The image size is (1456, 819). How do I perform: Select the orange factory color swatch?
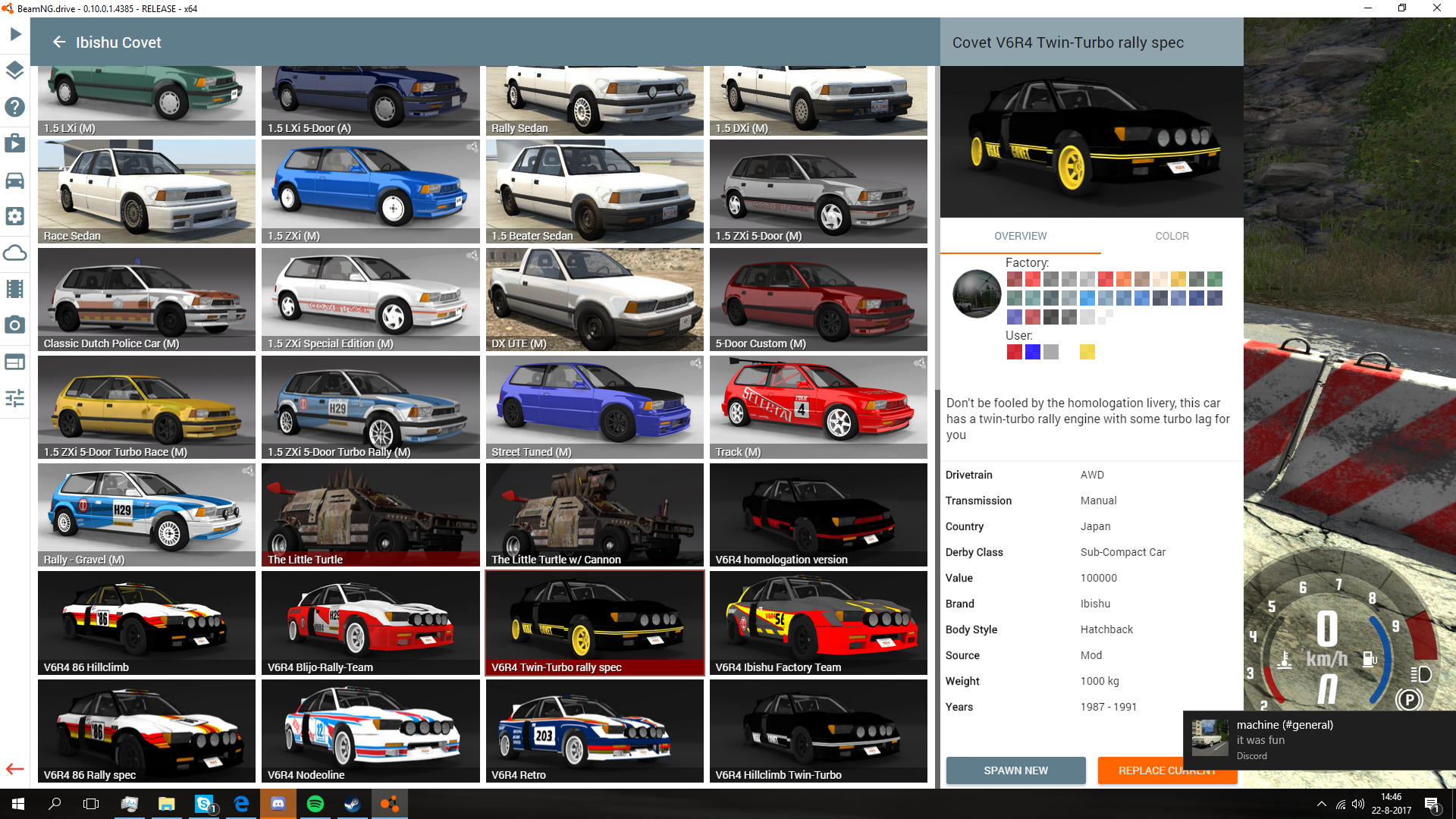point(1123,279)
